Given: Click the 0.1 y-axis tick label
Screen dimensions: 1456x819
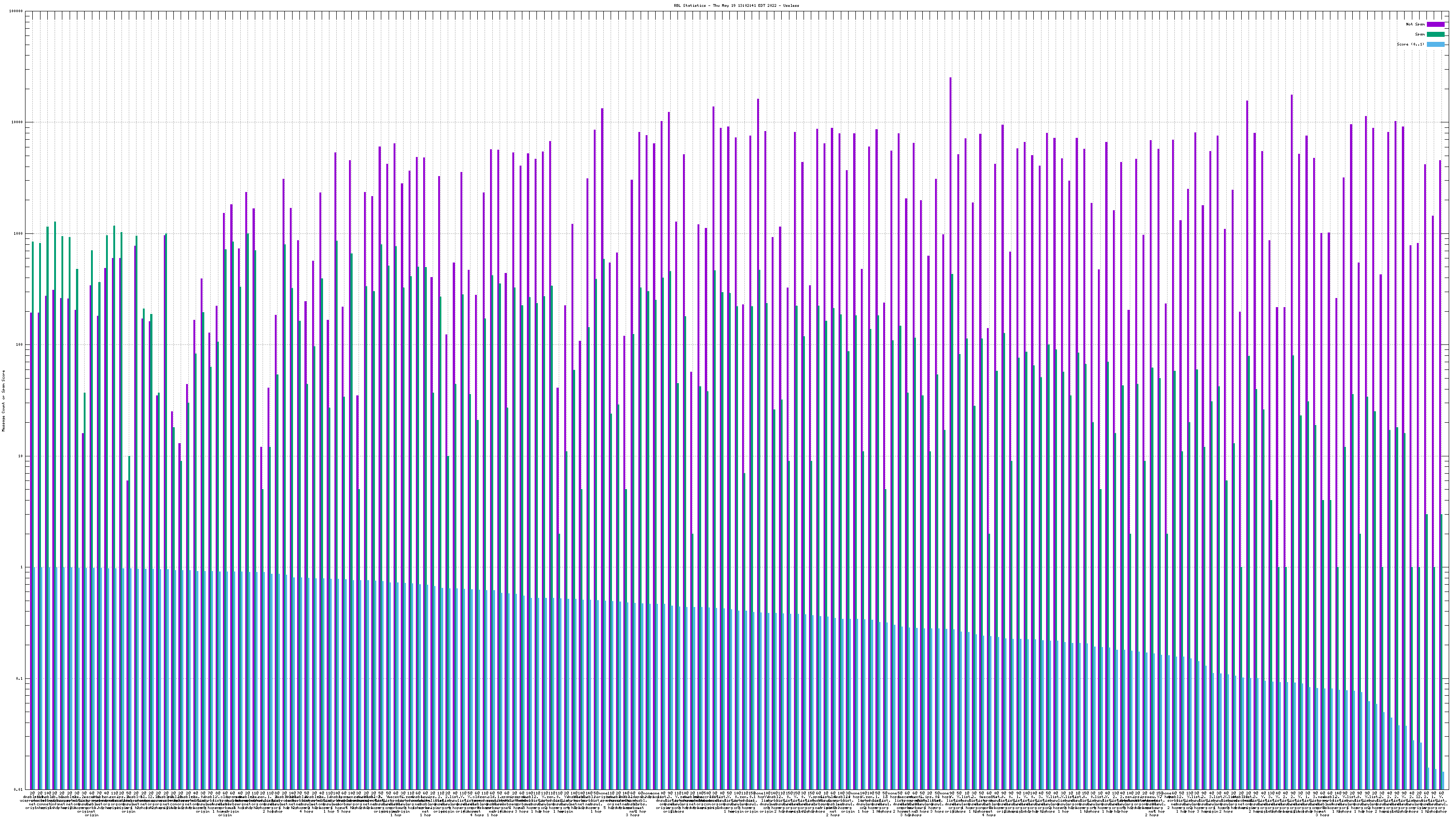Looking at the screenshot, I should (20, 678).
